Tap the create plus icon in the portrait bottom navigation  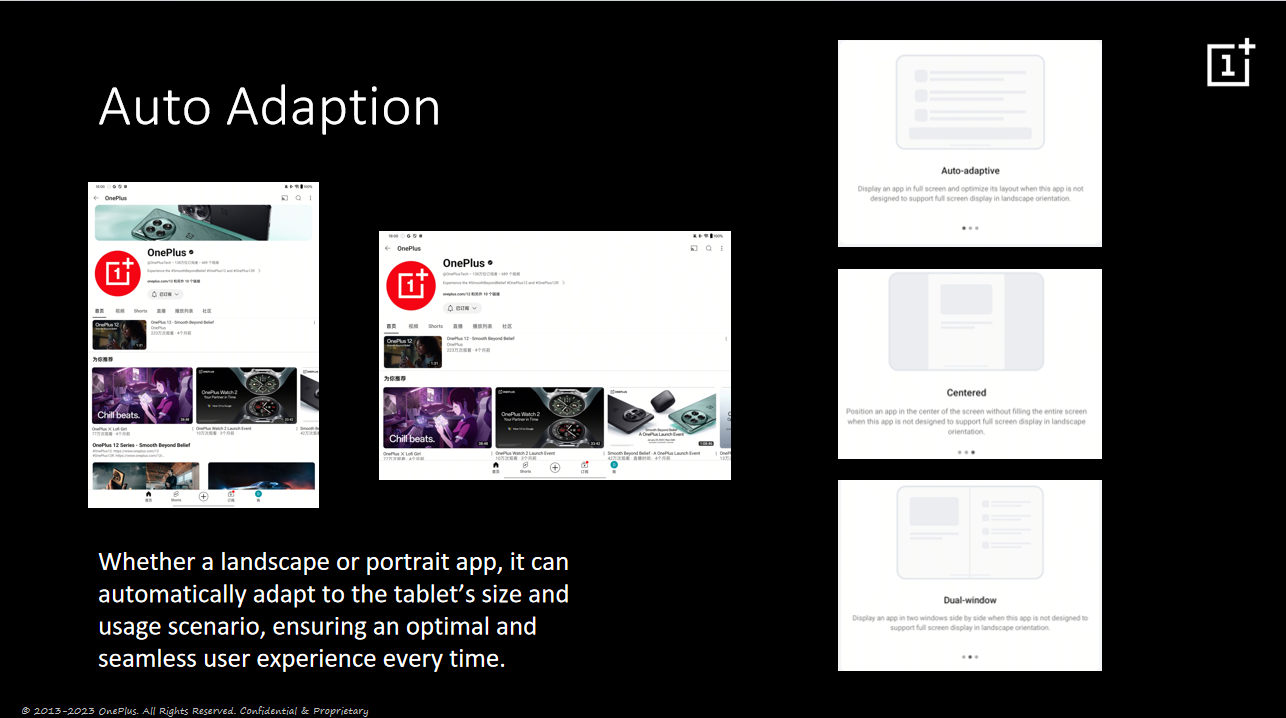pos(203,496)
